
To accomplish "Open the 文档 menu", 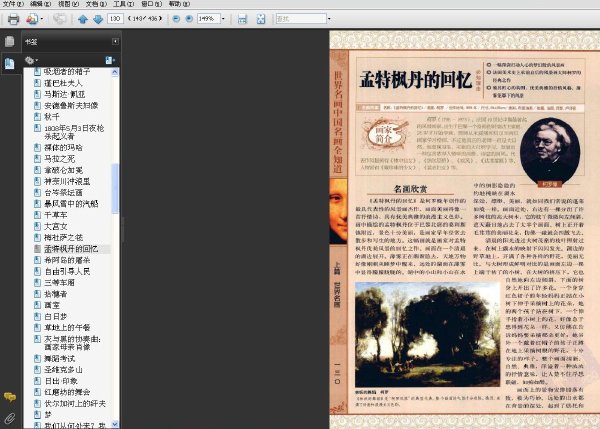I will click(96, 4).
